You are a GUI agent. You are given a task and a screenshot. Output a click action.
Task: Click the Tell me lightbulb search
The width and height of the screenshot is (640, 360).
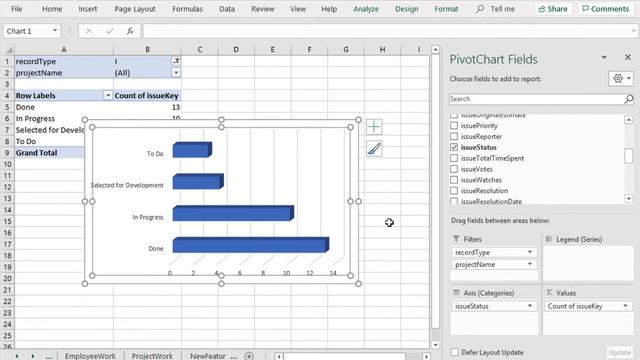click(x=496, y=9)
